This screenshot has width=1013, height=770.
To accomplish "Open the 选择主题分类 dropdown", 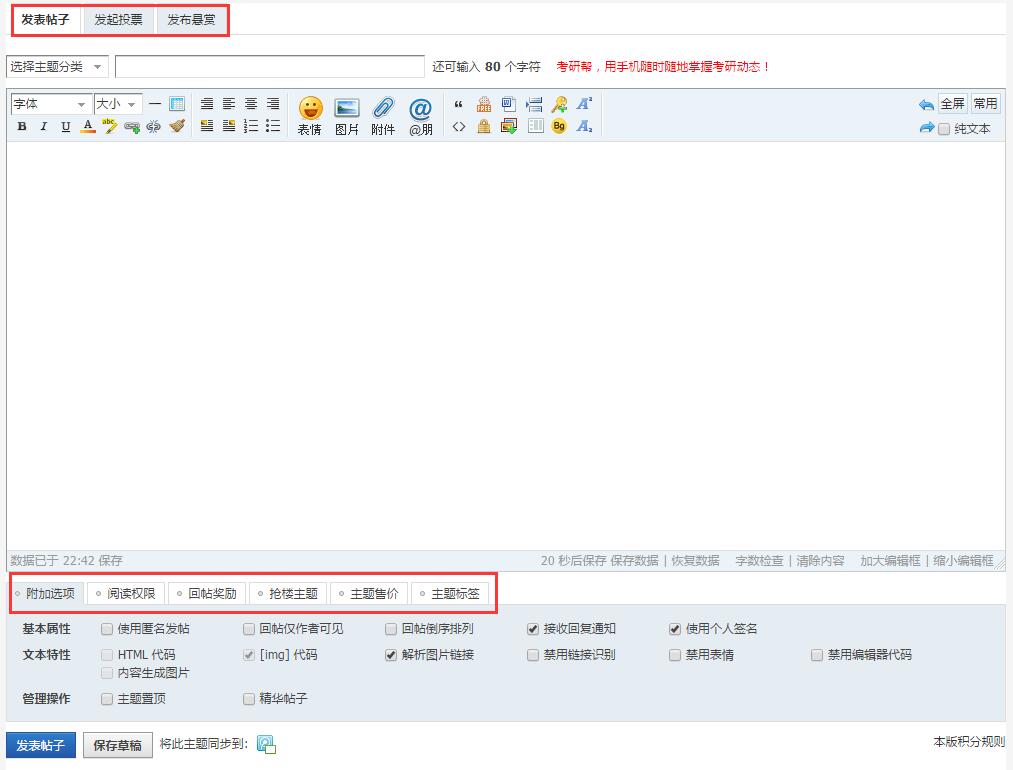I will [56, 67].
